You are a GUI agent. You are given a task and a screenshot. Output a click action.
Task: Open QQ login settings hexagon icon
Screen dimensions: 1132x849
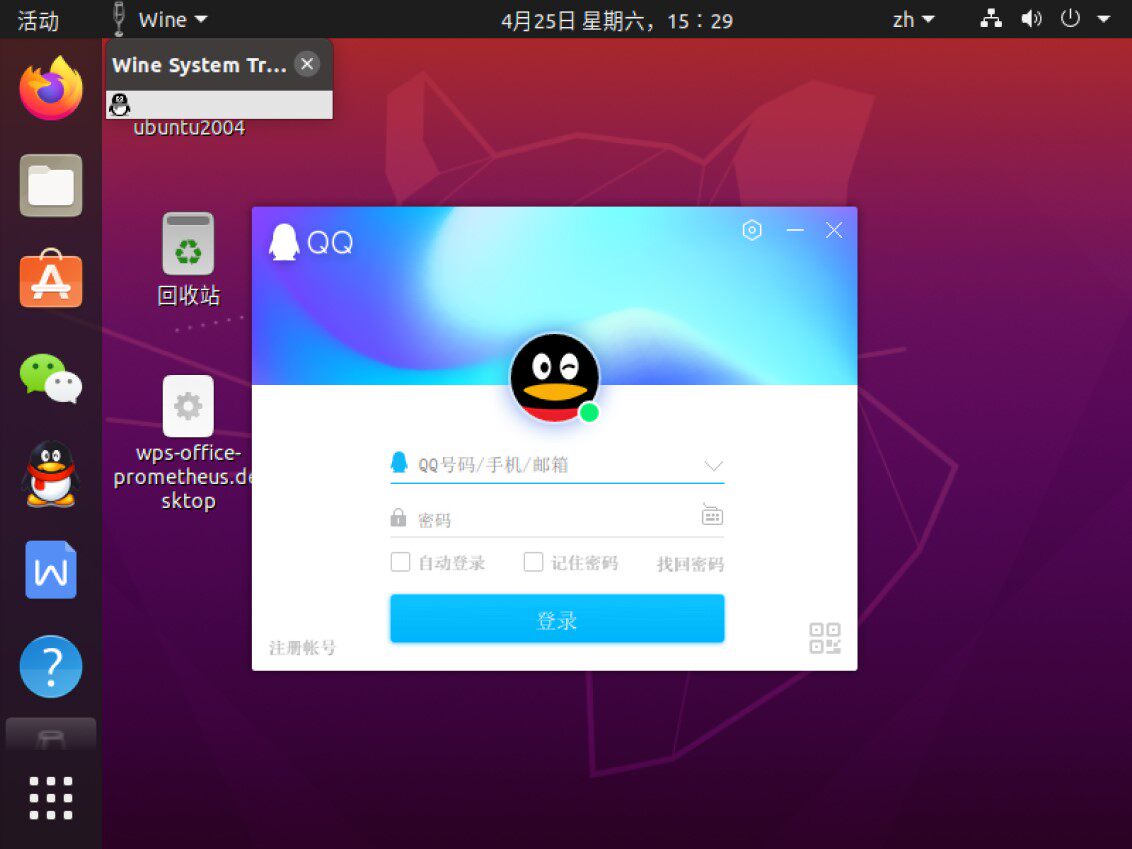click(x=752, y=230)
